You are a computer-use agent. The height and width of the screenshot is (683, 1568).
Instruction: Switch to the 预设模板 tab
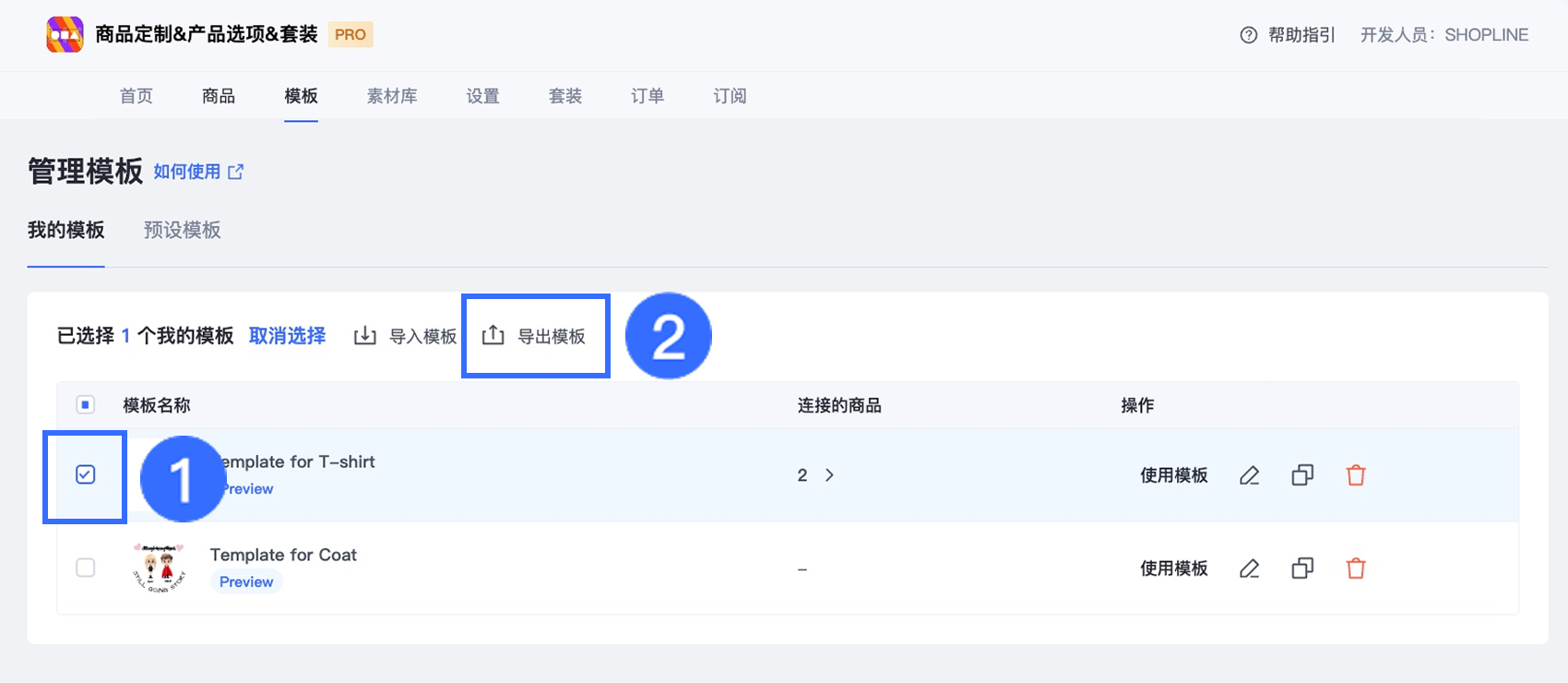tap(182, 230)
